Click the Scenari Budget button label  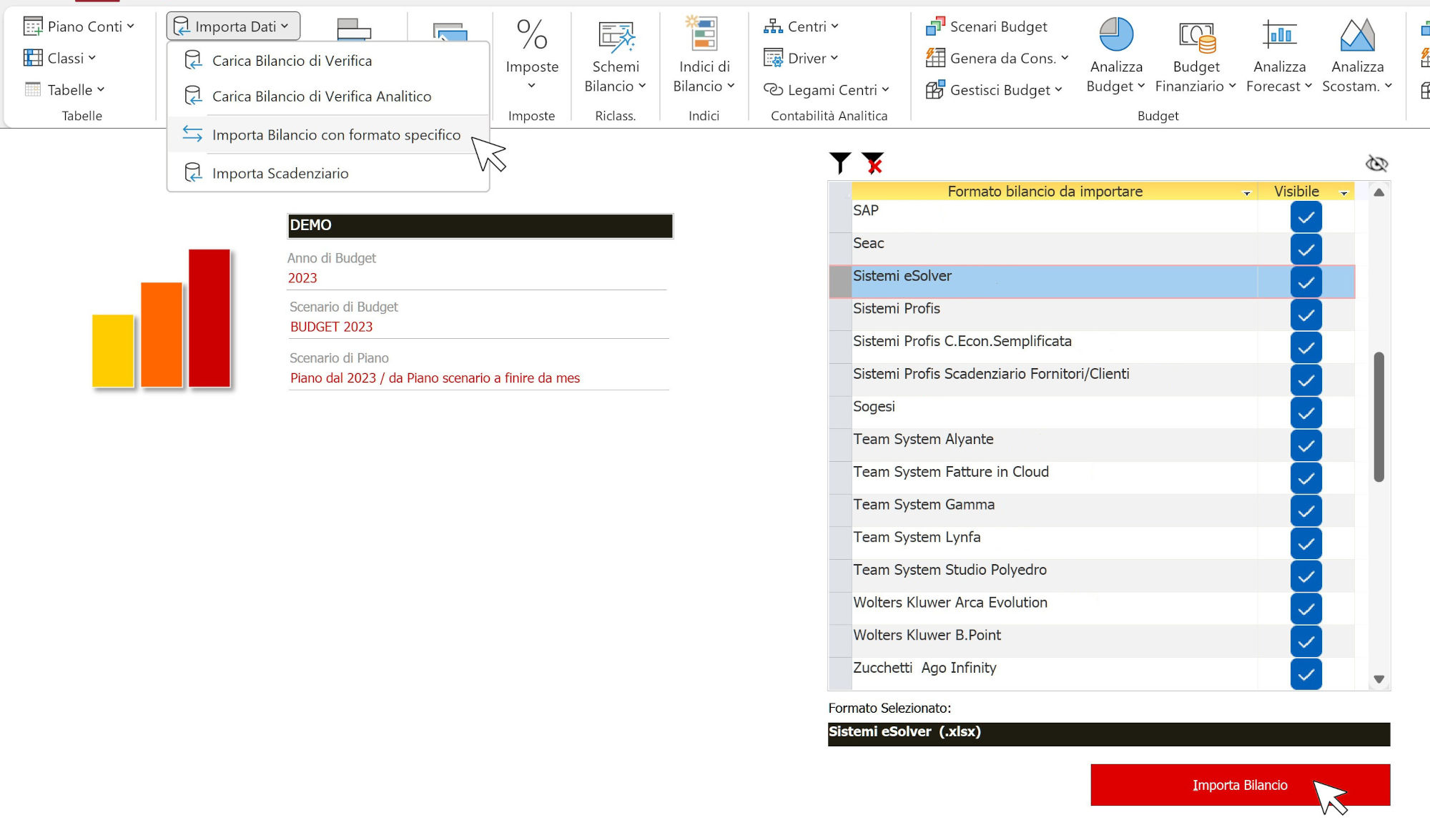[998, 26]
